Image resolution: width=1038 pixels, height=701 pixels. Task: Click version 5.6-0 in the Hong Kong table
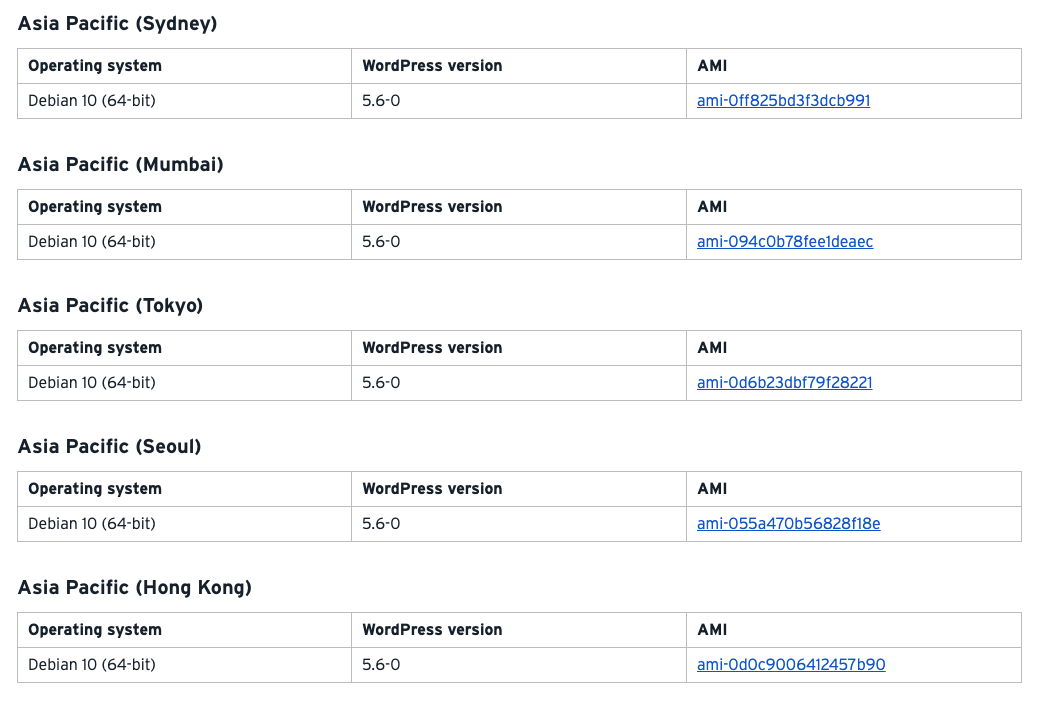tap(381, 665)
